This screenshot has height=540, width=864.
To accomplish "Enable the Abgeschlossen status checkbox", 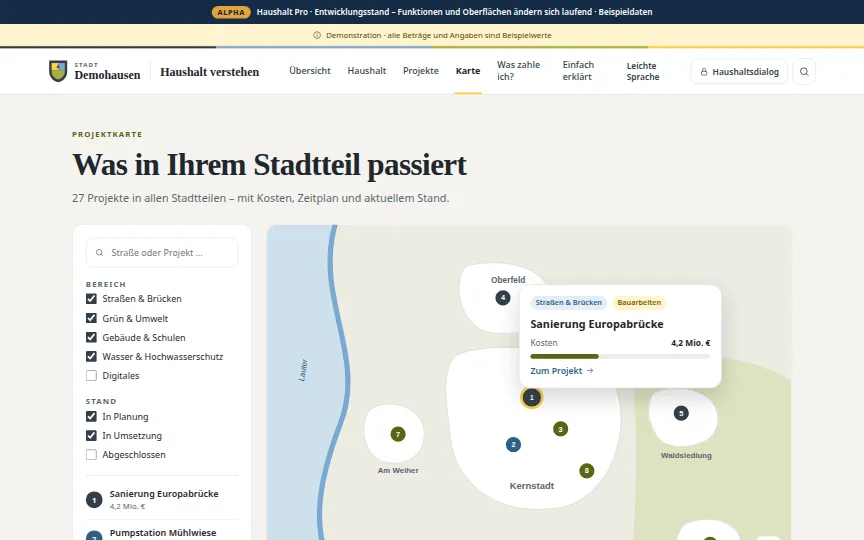I will tap(91, 455).
